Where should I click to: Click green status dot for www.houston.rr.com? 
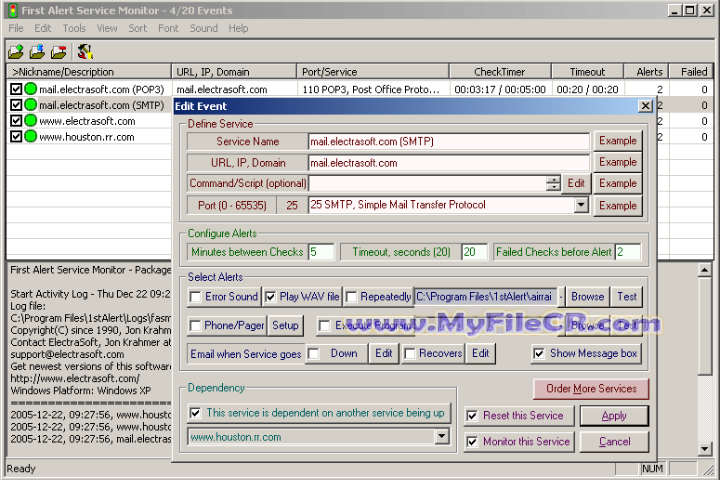pos(30,136)
